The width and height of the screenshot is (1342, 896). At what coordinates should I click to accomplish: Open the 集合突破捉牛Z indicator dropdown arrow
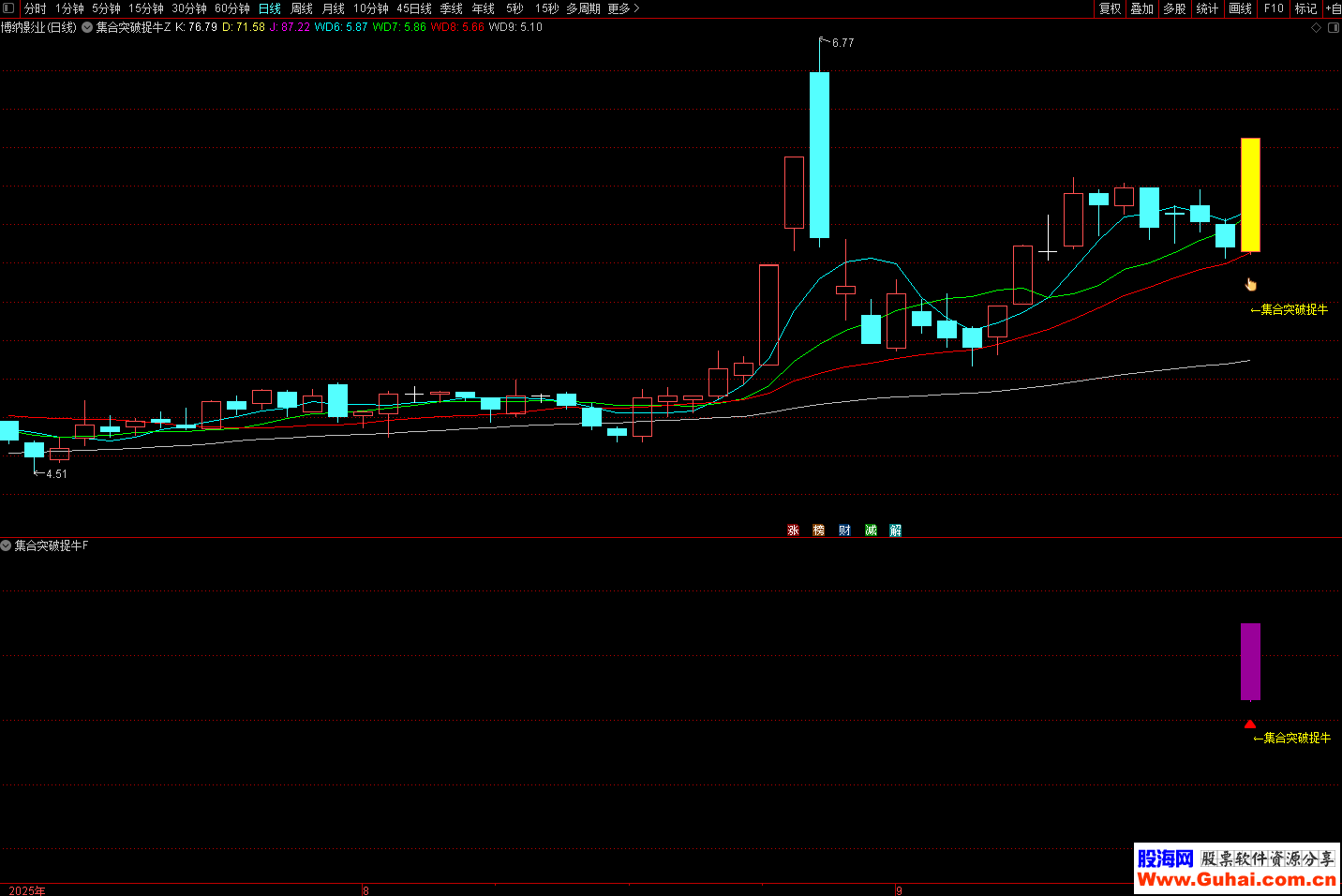coord(87,27)
